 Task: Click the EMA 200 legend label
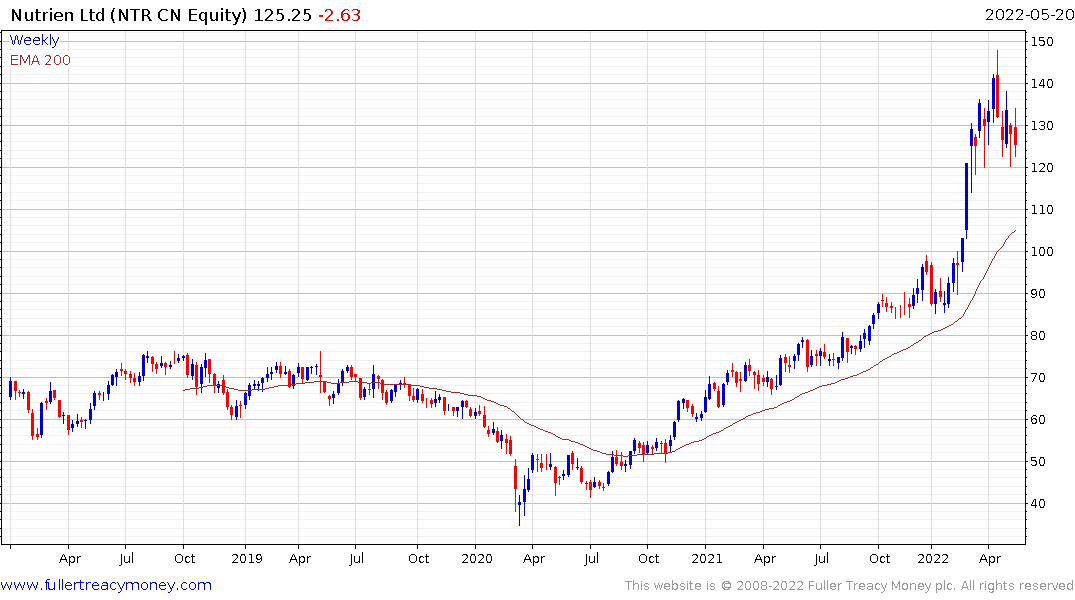click(x=40, y=60)
